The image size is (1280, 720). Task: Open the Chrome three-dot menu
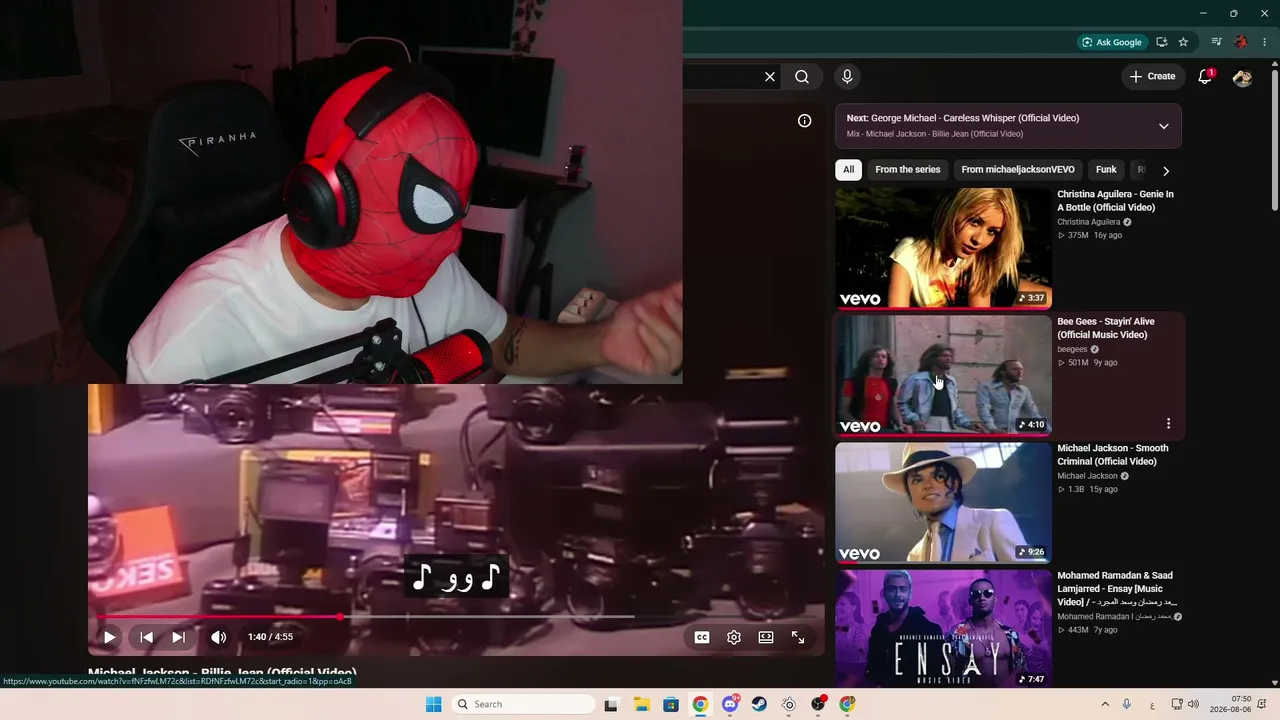point(1265,42)
